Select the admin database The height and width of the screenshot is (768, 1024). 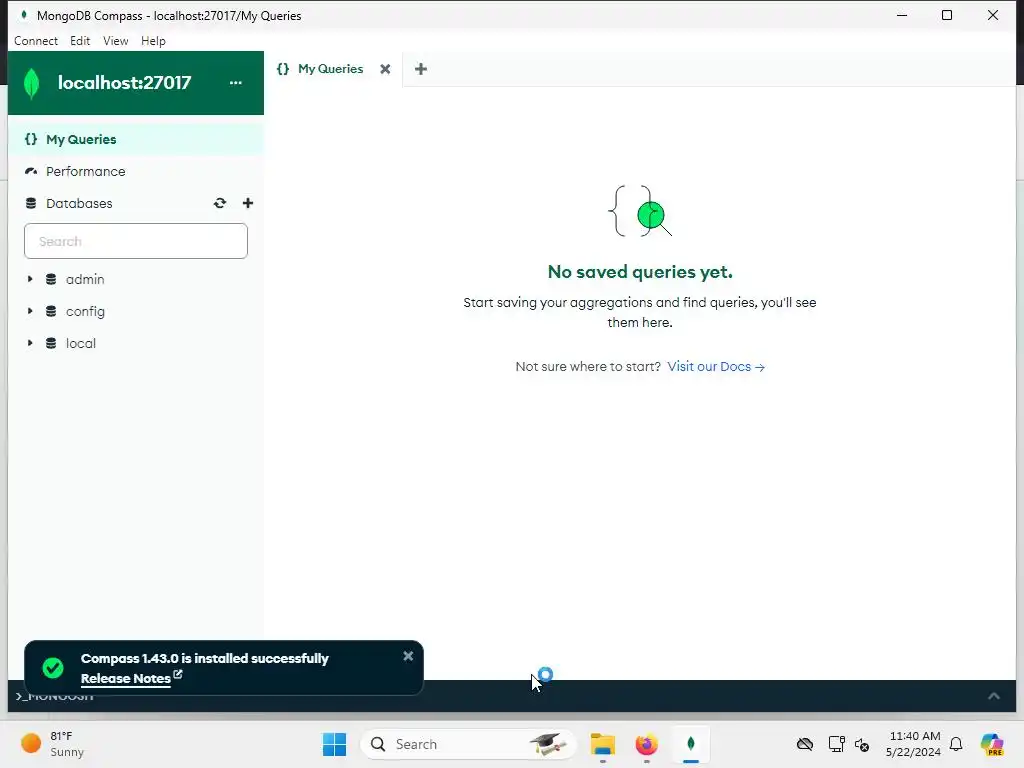coord(85,280)
